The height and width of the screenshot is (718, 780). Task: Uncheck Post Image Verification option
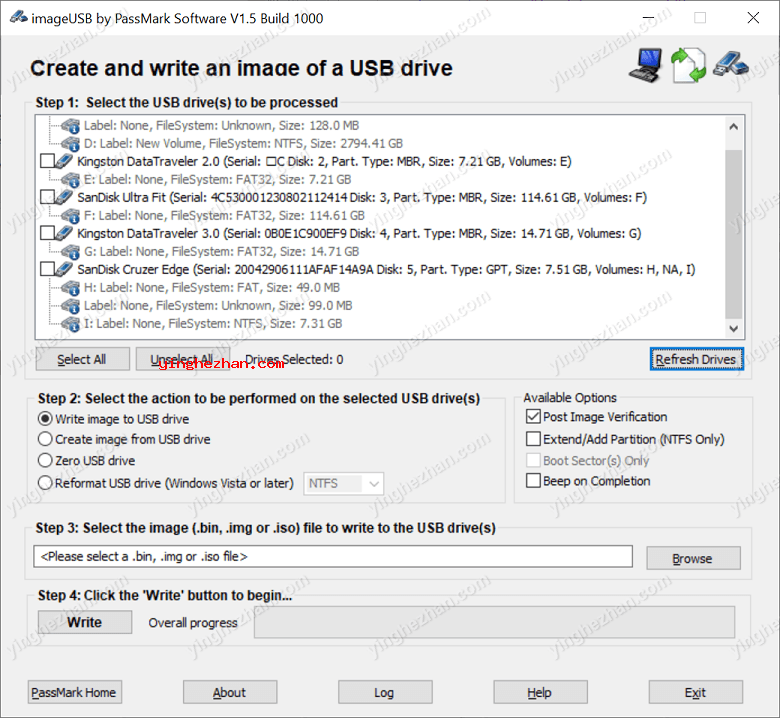pyautogui.click(x=533, y=416)
